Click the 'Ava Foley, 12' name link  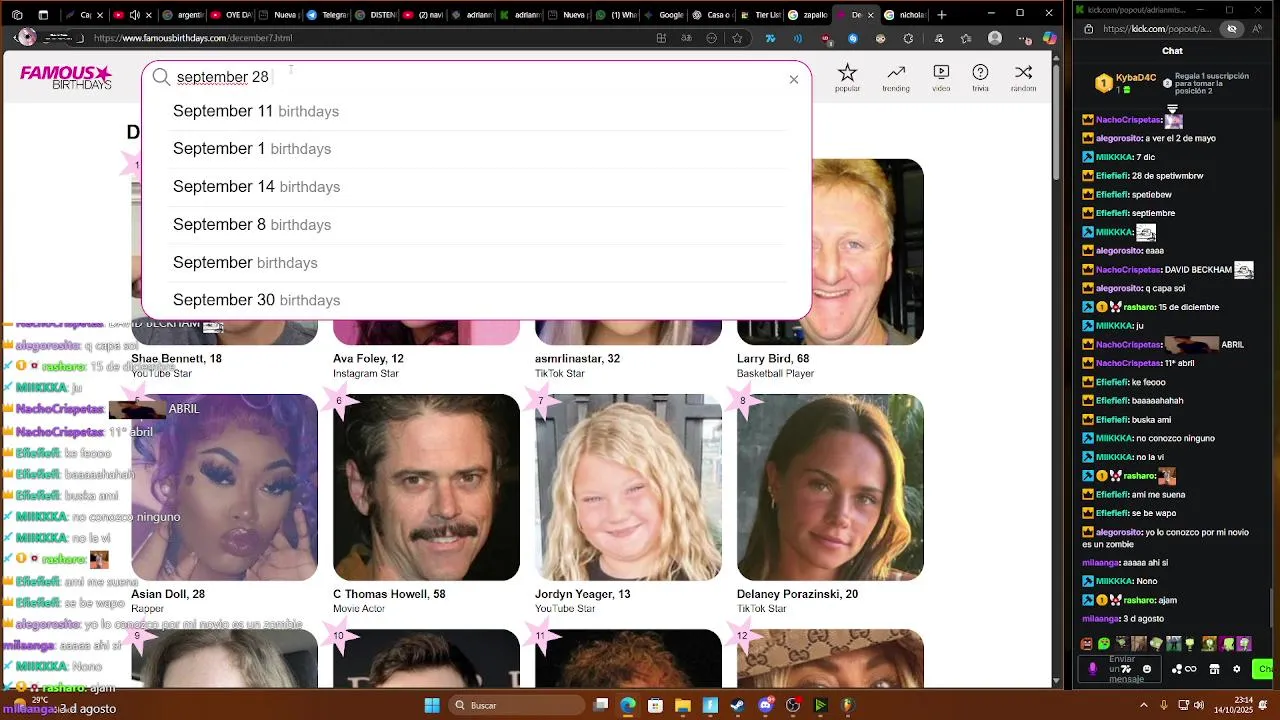click(368, 358)
